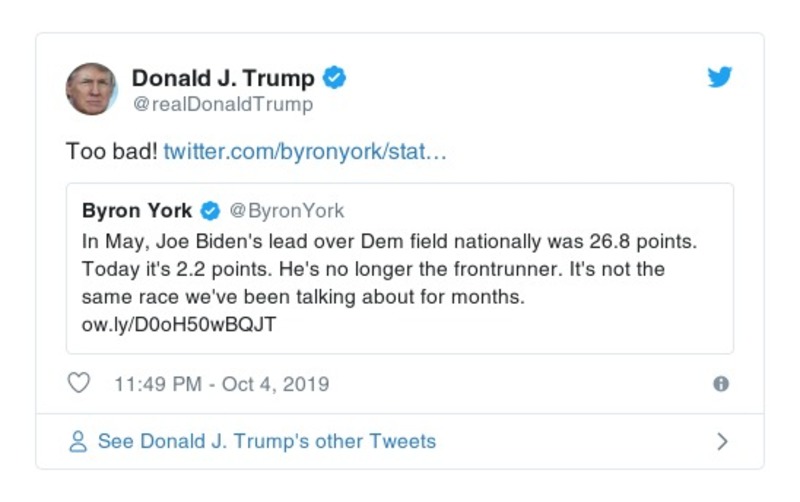Click the 11:49 PM - Oct 4, 2019 timestamp
800x502 pixels.
(221, 384)
